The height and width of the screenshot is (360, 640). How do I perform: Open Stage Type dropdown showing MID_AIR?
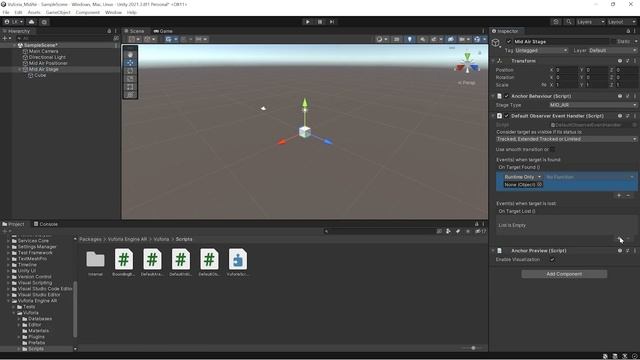(593, 105)
